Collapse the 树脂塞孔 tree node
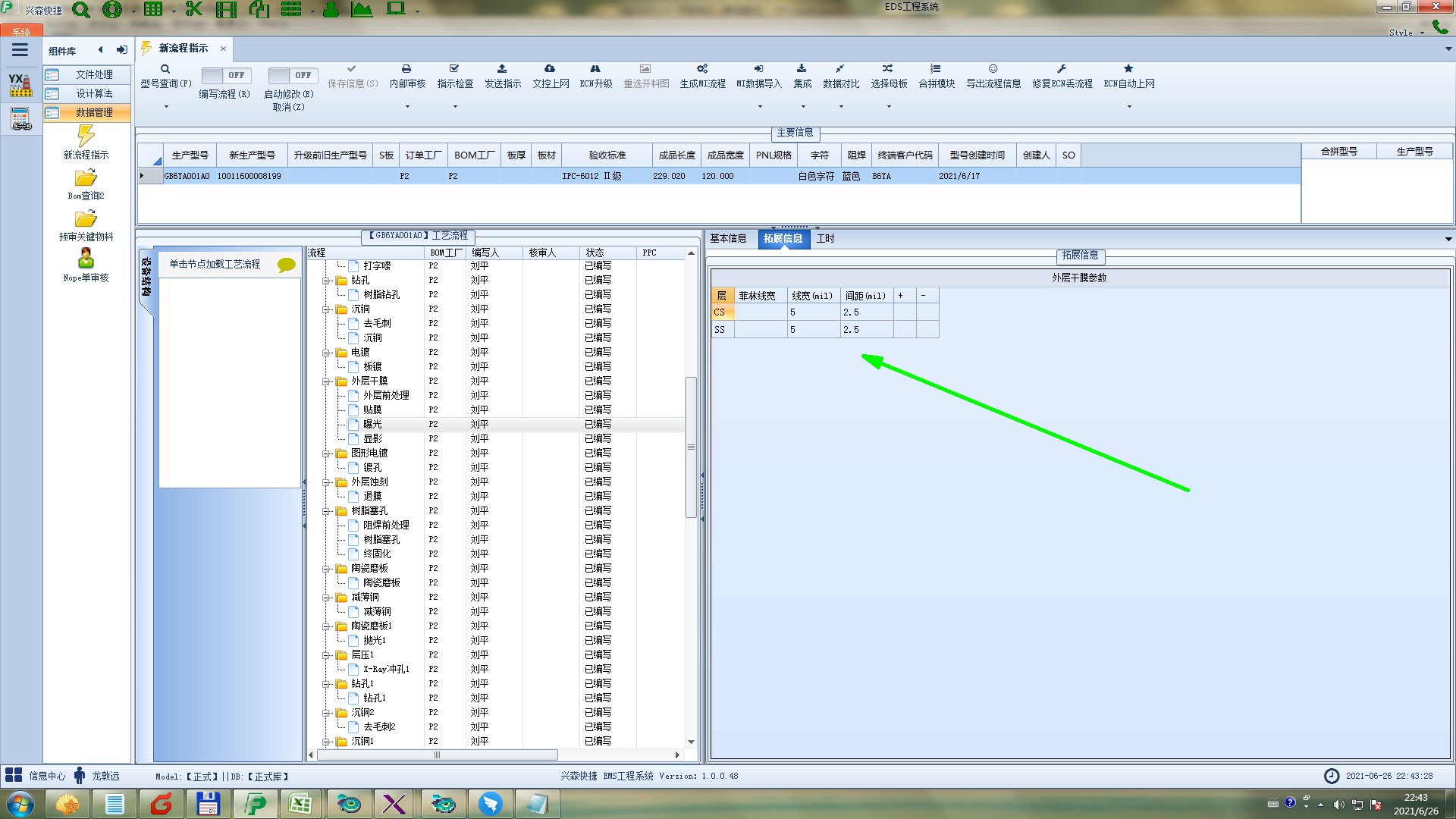 pos(327,511)
